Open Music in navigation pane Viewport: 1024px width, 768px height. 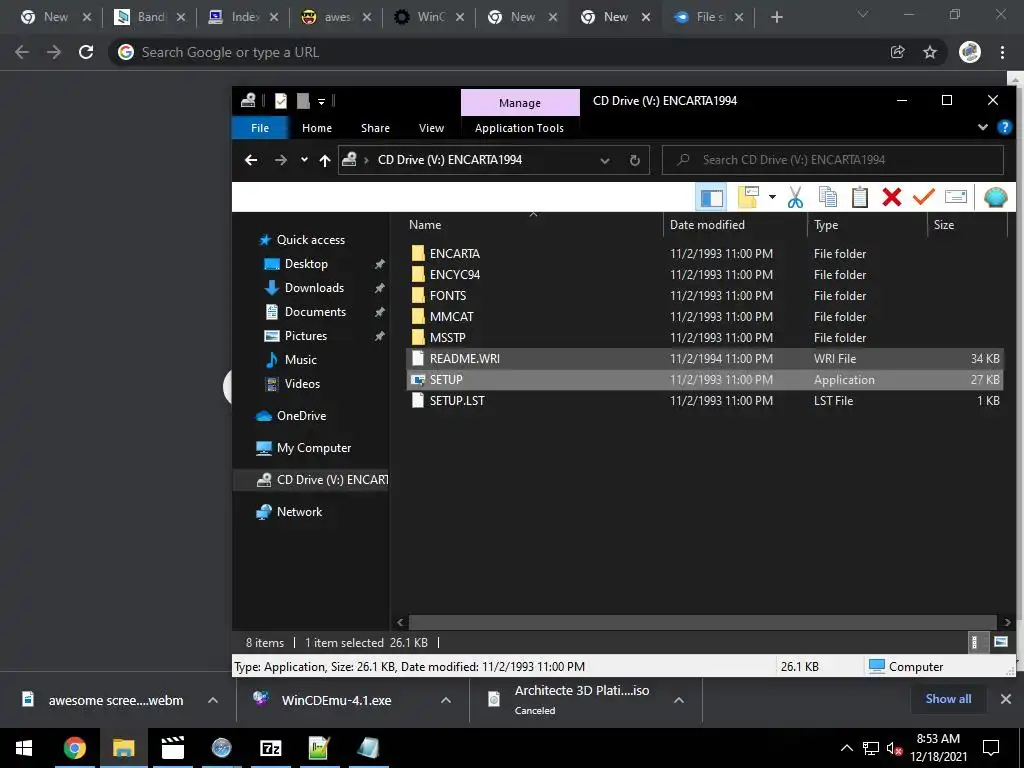300,360
